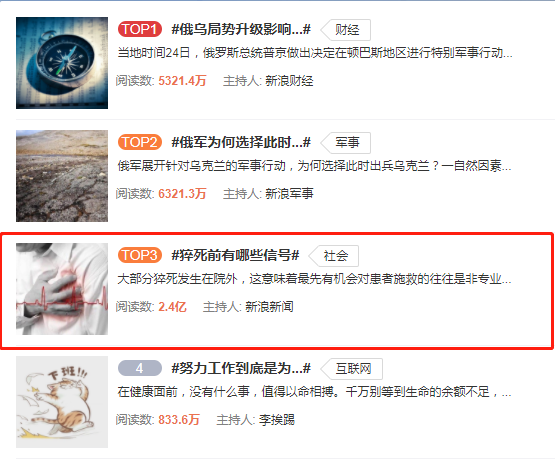Select the 财经 category tag
The height and width of the screenshot is (459, 555).
346,30
